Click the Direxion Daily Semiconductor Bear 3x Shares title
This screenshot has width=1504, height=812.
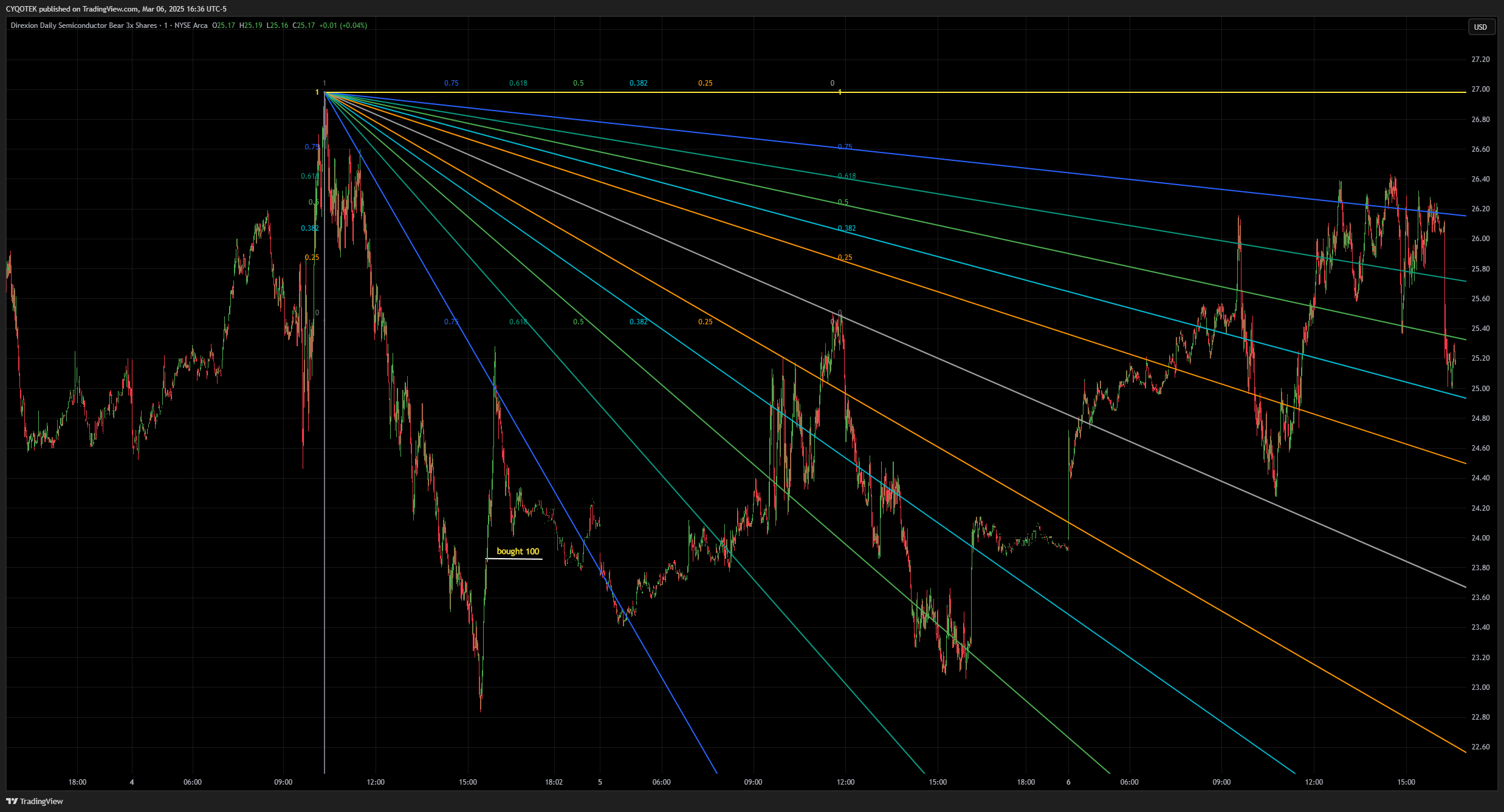[84, 26]
